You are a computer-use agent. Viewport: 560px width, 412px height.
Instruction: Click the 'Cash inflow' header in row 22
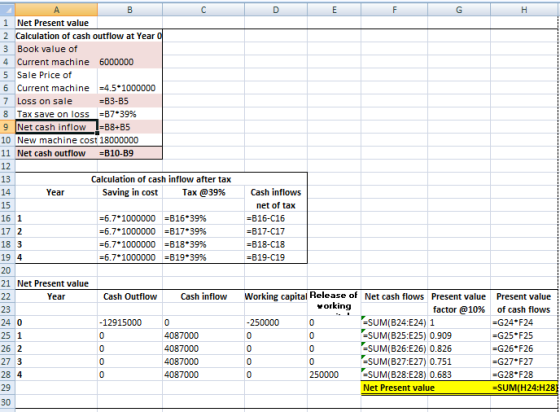(204, 296)
